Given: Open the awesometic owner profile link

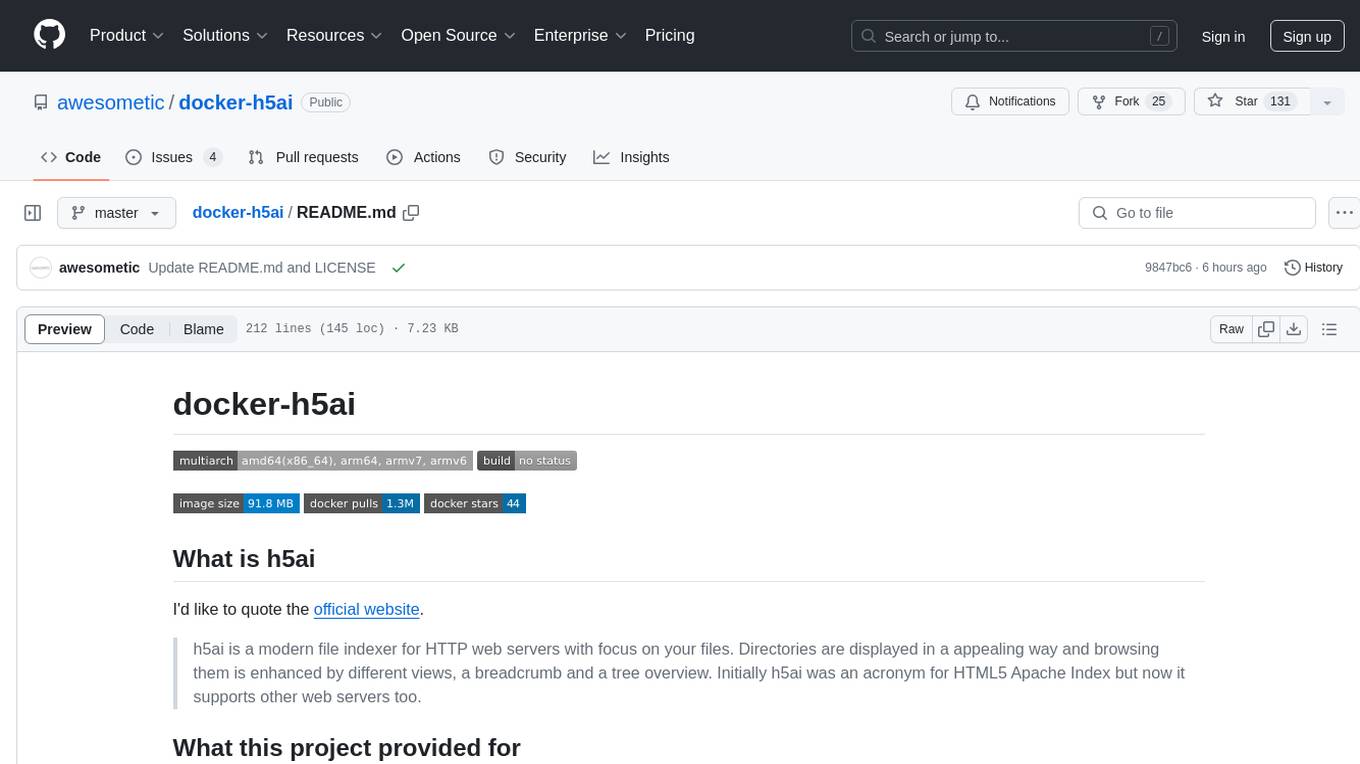Looking at the screenshot, I should pos(110,102).
